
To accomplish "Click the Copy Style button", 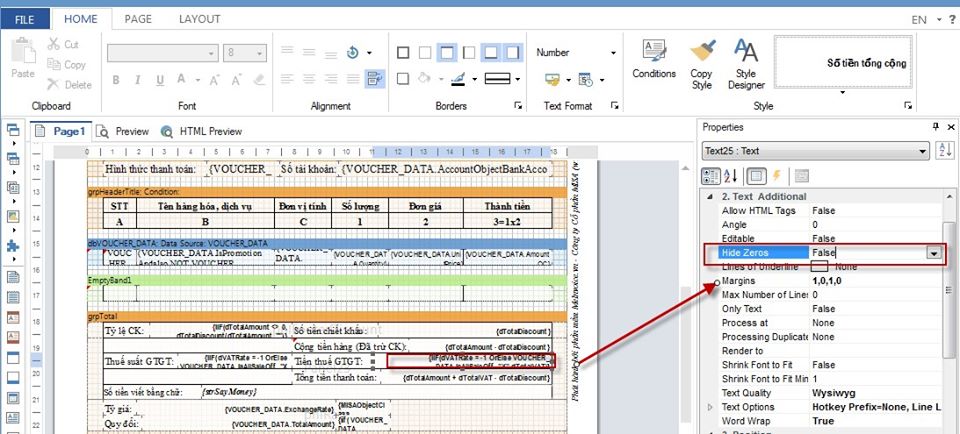I will (x=702, y=64).
